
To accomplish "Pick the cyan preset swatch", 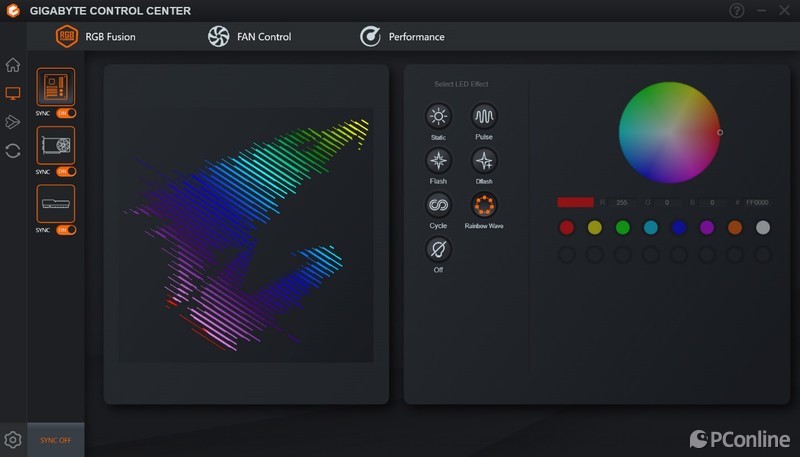I will point(651,227).
